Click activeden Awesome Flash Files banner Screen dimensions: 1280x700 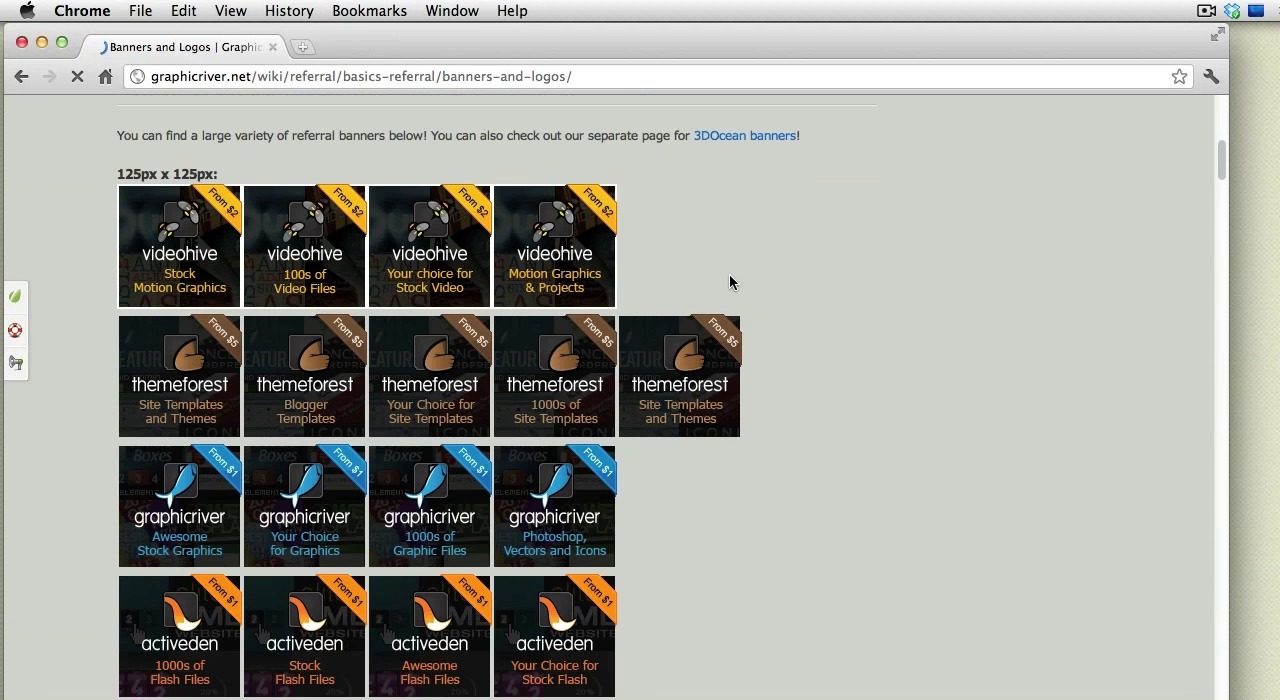[430, 637]
